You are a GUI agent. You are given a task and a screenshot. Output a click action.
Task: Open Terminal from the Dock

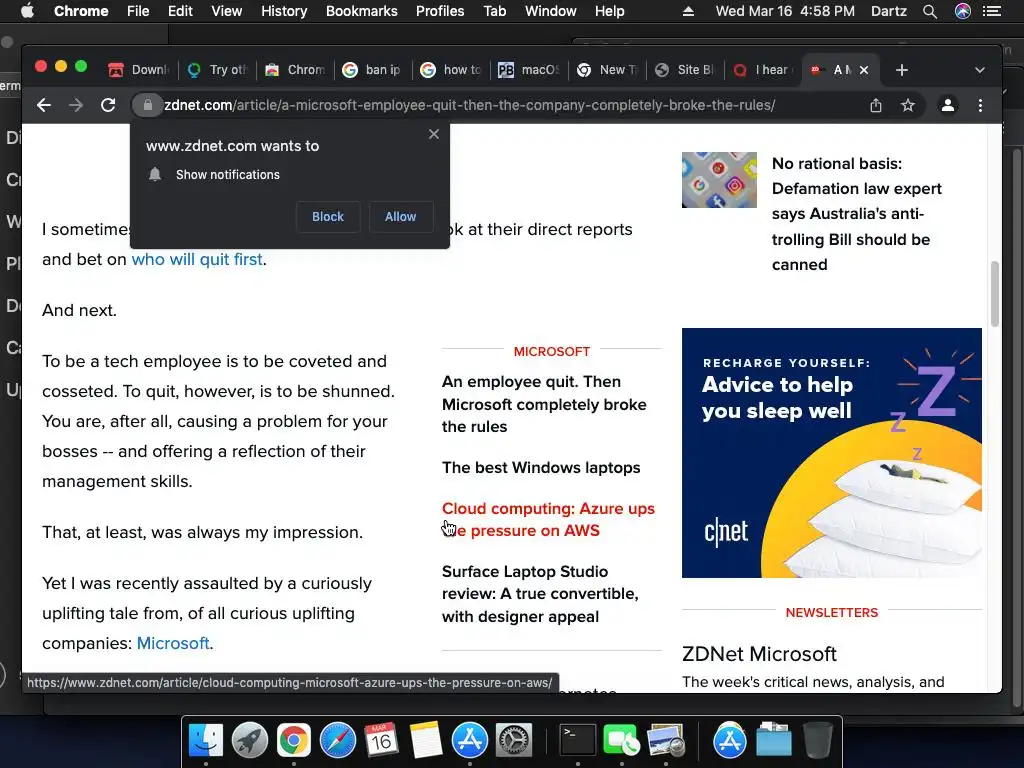click(578, 741)
